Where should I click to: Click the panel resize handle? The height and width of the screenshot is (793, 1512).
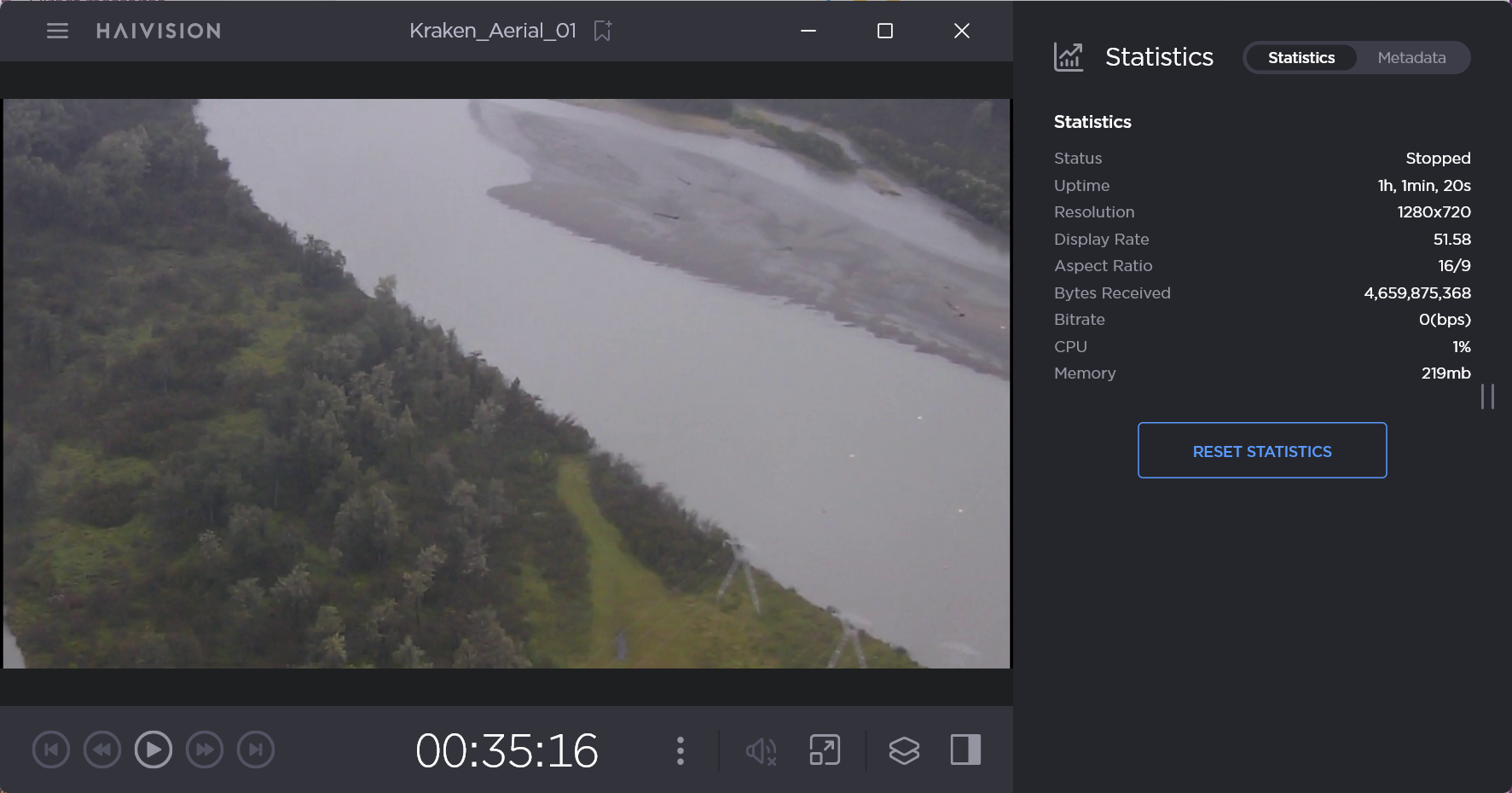tap(1487, 396)
